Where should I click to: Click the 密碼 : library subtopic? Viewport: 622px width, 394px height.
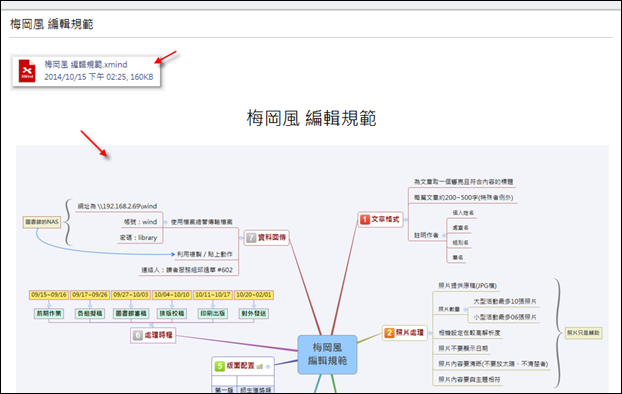(x=138, y=238)
